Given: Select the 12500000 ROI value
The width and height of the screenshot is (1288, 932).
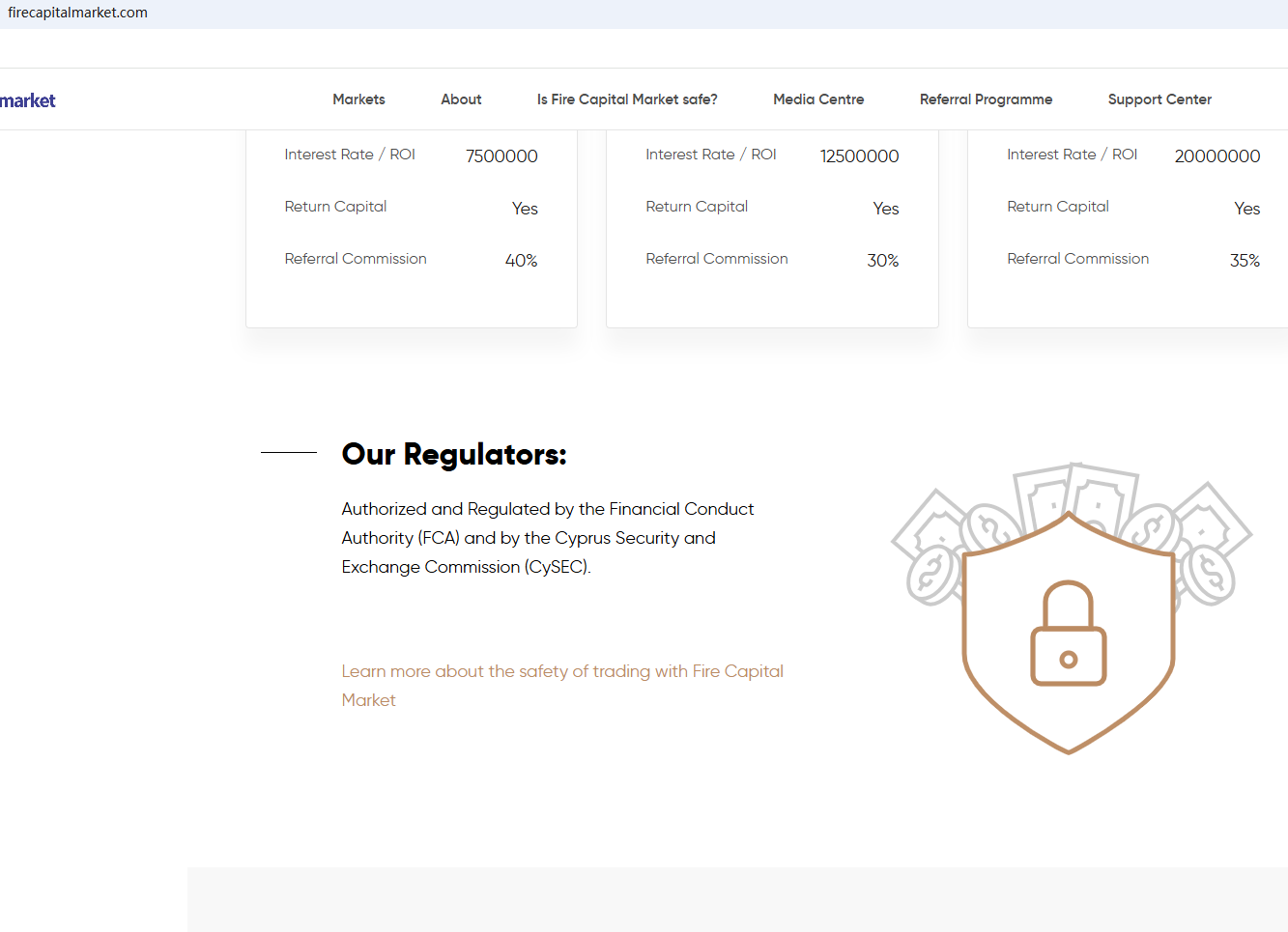Looking at the screenshot, I should (x=859, y=156).
